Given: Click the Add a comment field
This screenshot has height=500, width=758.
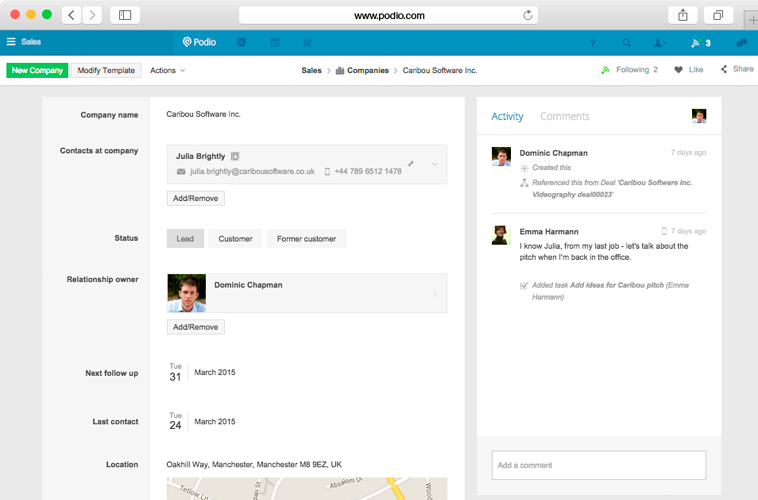Looking at the screenshot, I should click(598, 465).
